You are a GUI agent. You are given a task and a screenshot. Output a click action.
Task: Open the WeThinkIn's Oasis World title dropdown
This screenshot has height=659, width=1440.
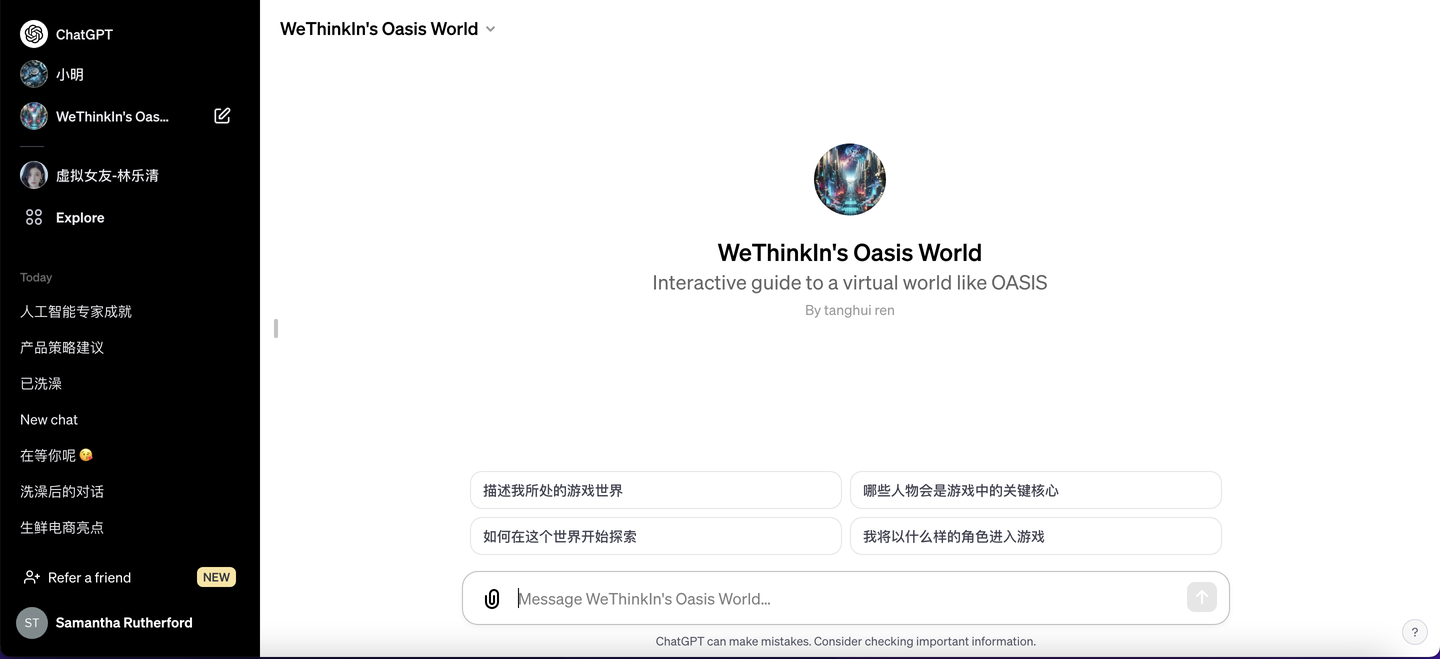click(x=489, y=29)
